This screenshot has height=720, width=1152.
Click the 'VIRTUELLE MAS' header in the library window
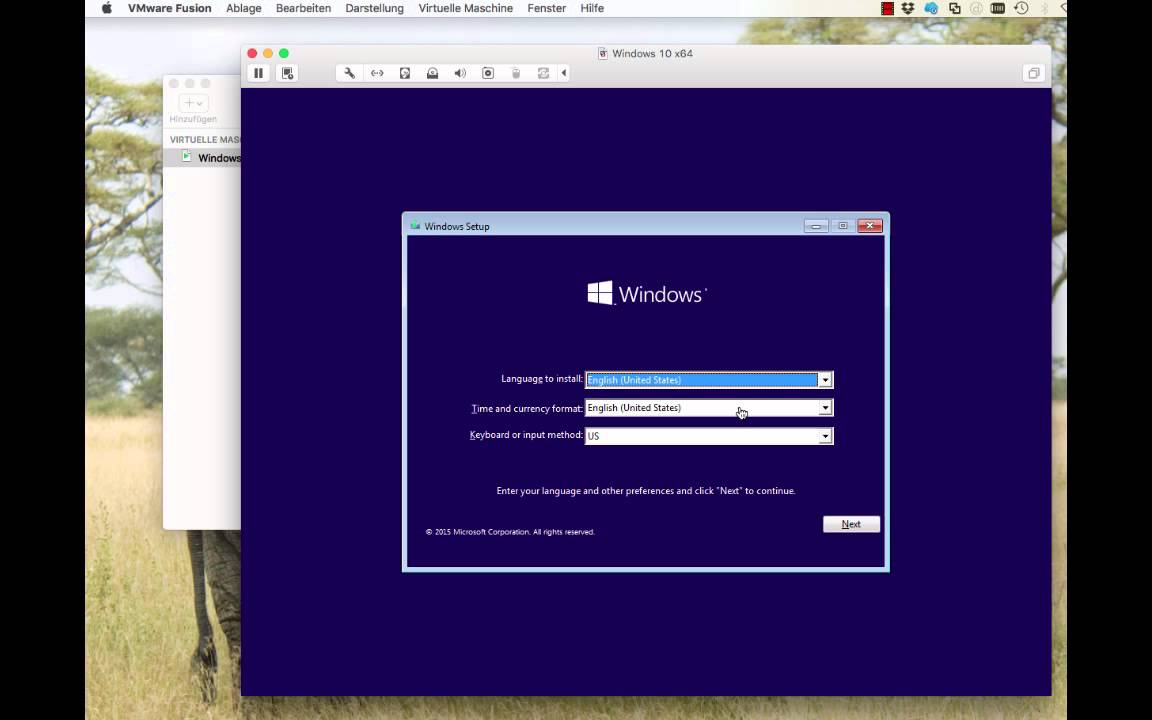click(x=205, y=140)
